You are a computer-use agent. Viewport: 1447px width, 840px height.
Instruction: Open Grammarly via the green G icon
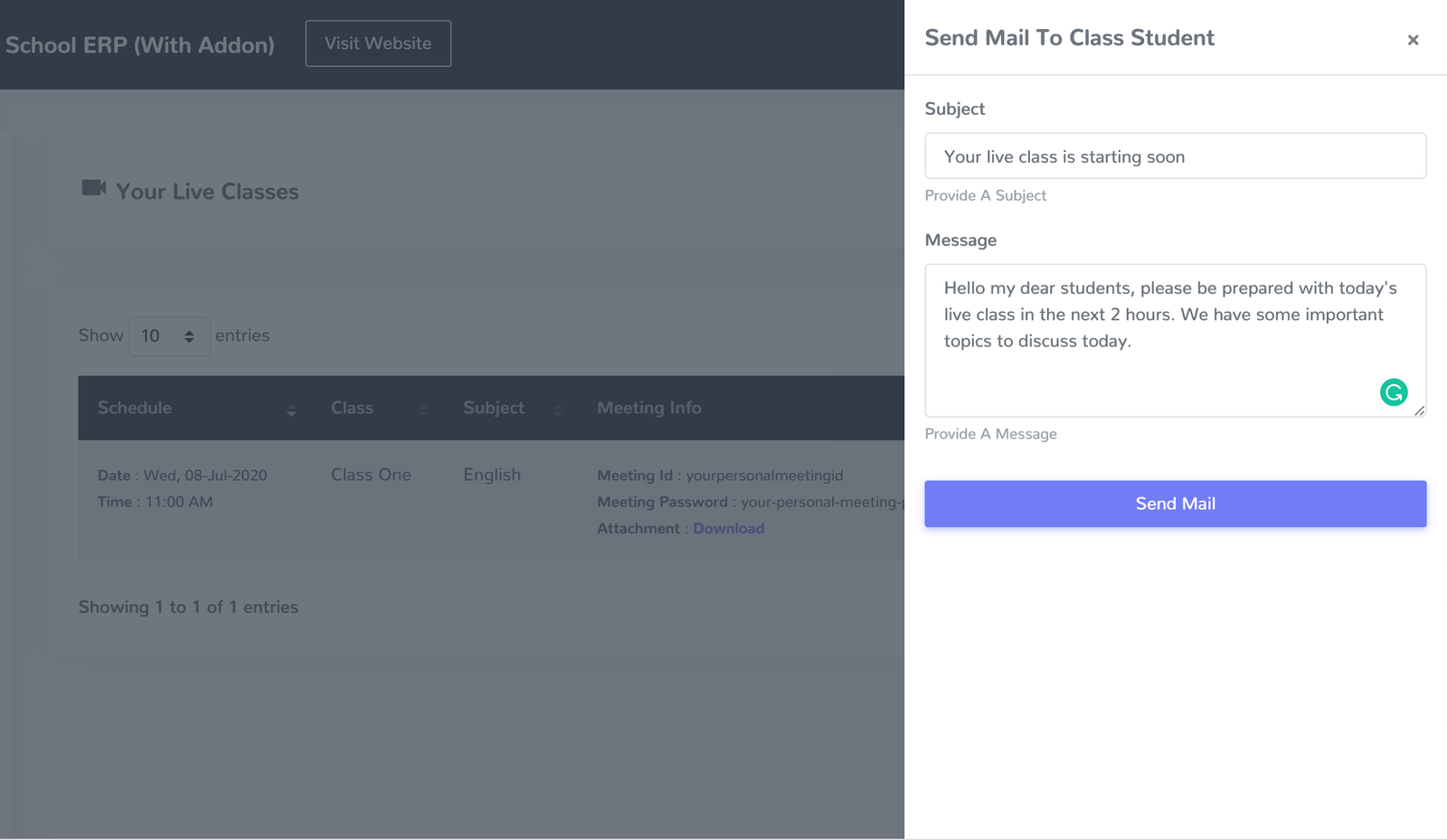click(x=1393, y=392)
